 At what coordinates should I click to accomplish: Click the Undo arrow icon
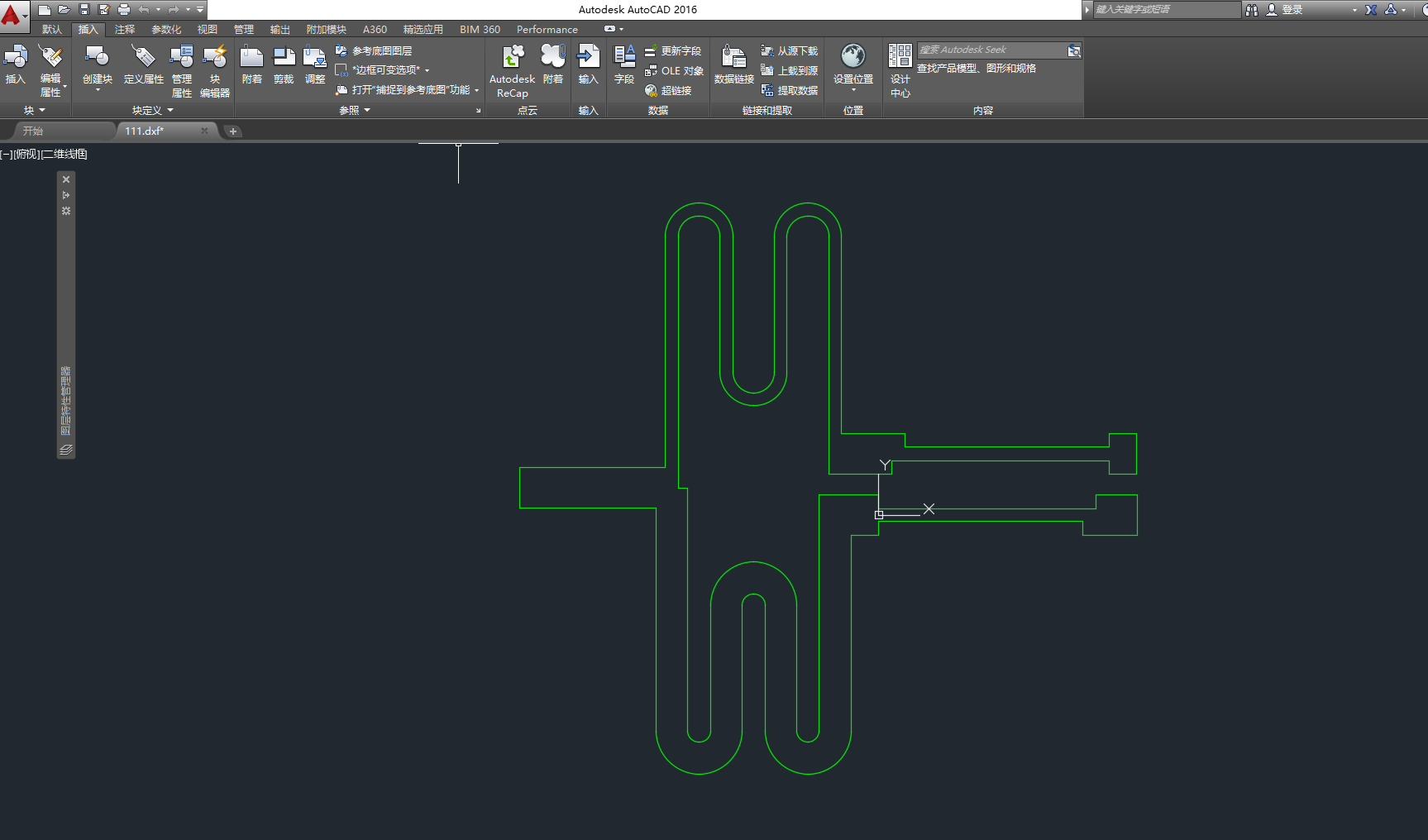click(x=144, y=10)
